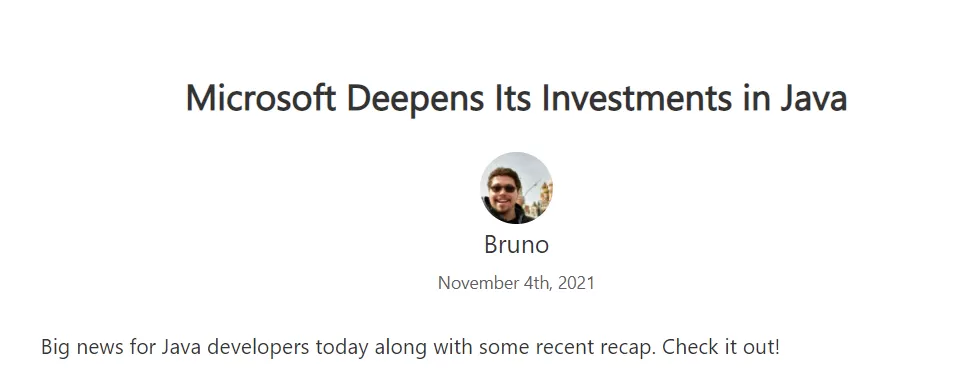Click the word some in the intro
The height and width of the screenshot is (380, 954).
click(504, 347)
